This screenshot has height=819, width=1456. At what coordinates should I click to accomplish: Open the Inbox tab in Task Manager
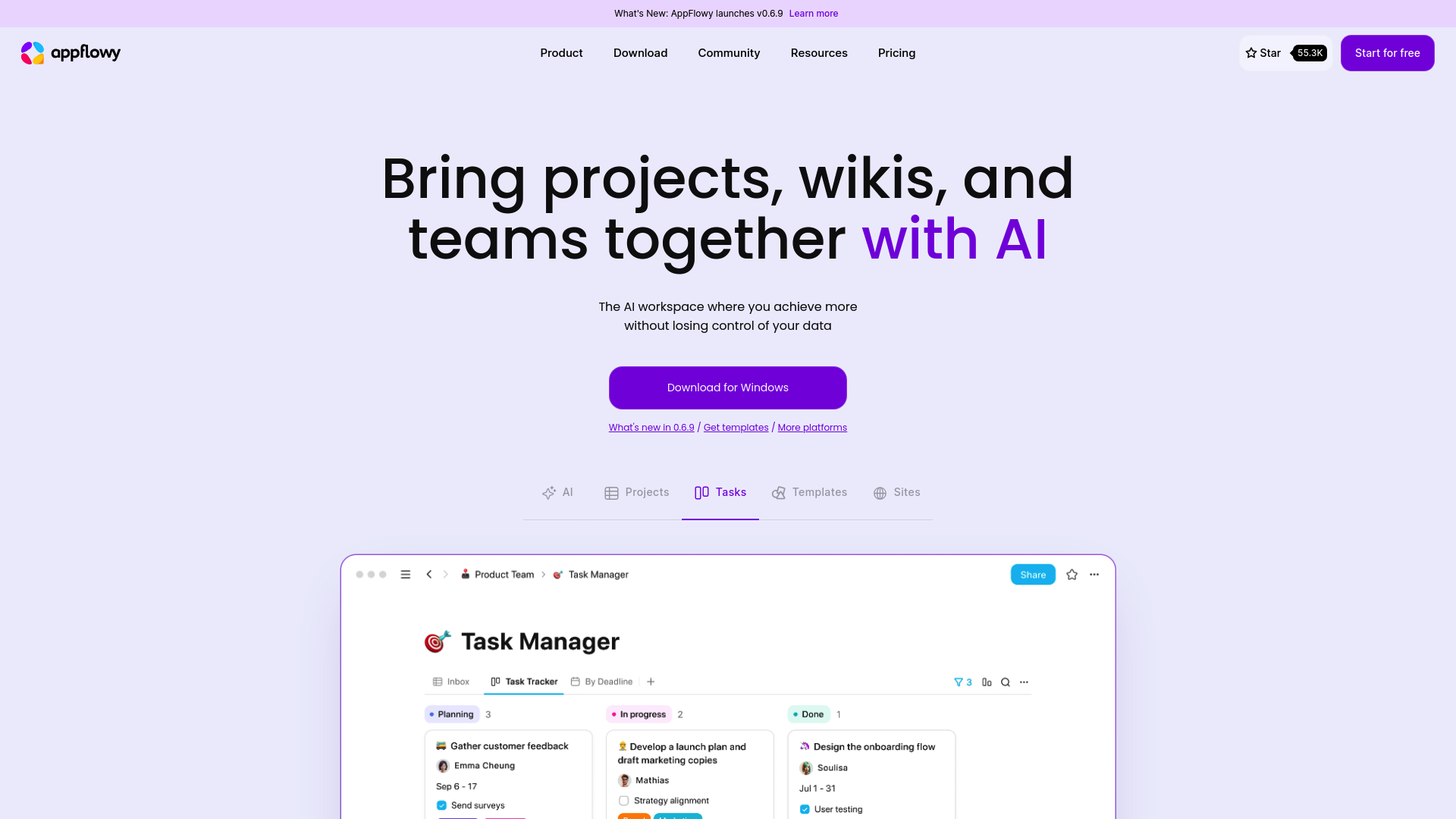click(451, 681)
